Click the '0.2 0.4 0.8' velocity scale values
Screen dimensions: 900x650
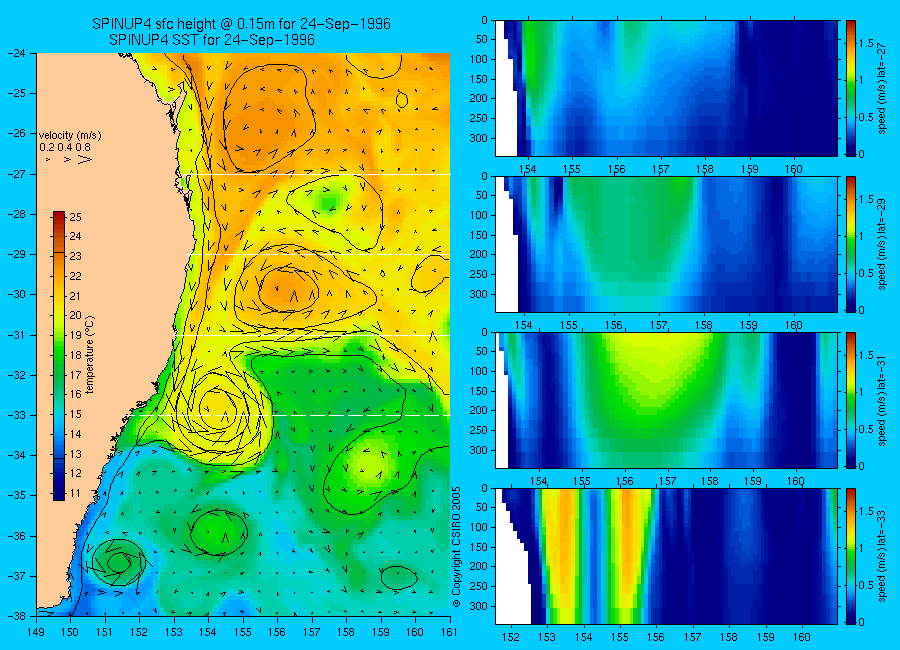coord(64,147)
